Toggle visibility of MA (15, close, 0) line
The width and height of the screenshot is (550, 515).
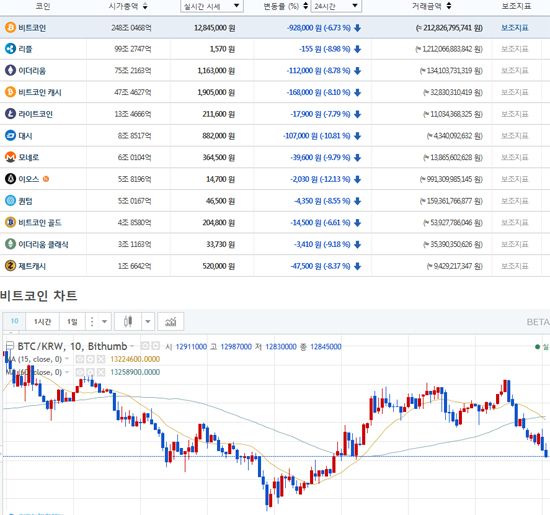point(80,359)
